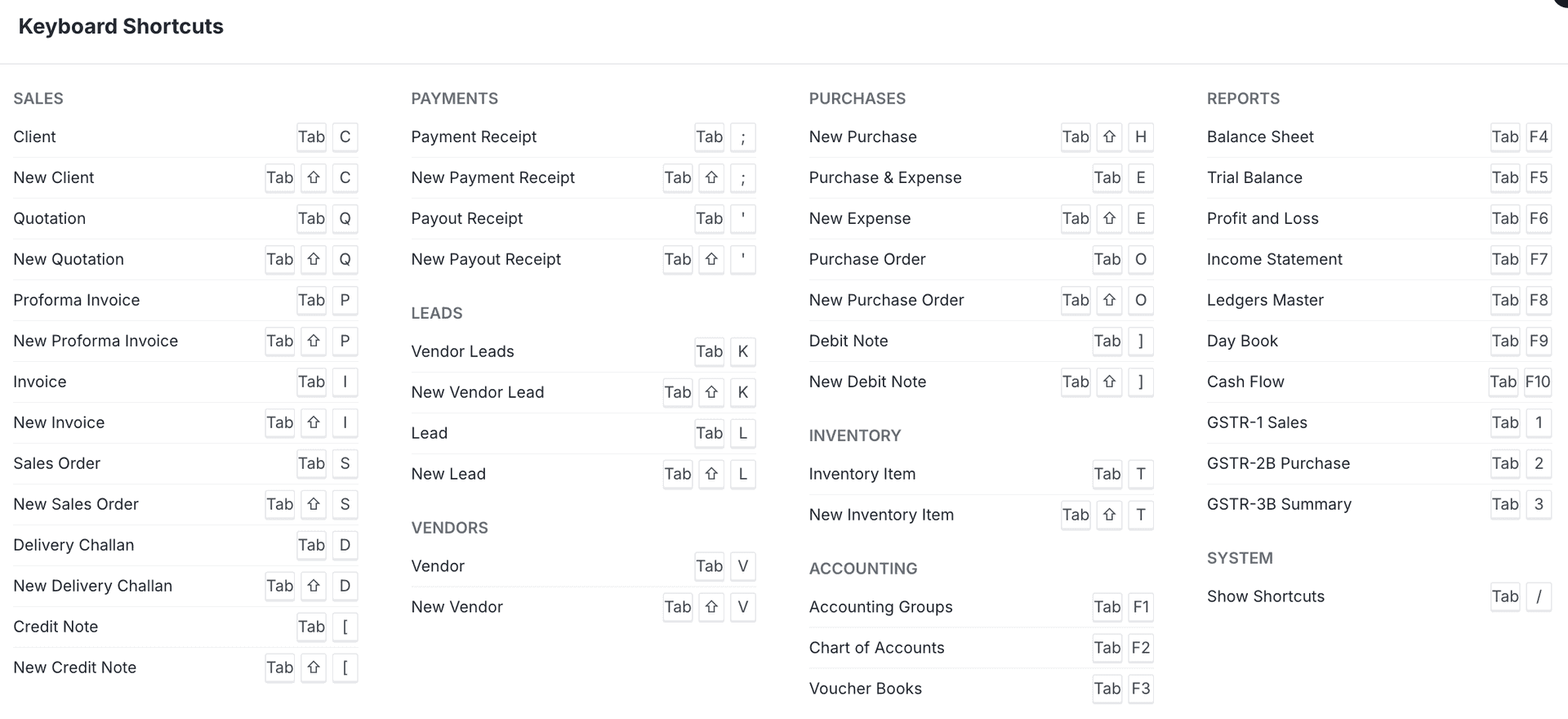Click the Keyboard Shortcuts title

click(x=121, y=27)
